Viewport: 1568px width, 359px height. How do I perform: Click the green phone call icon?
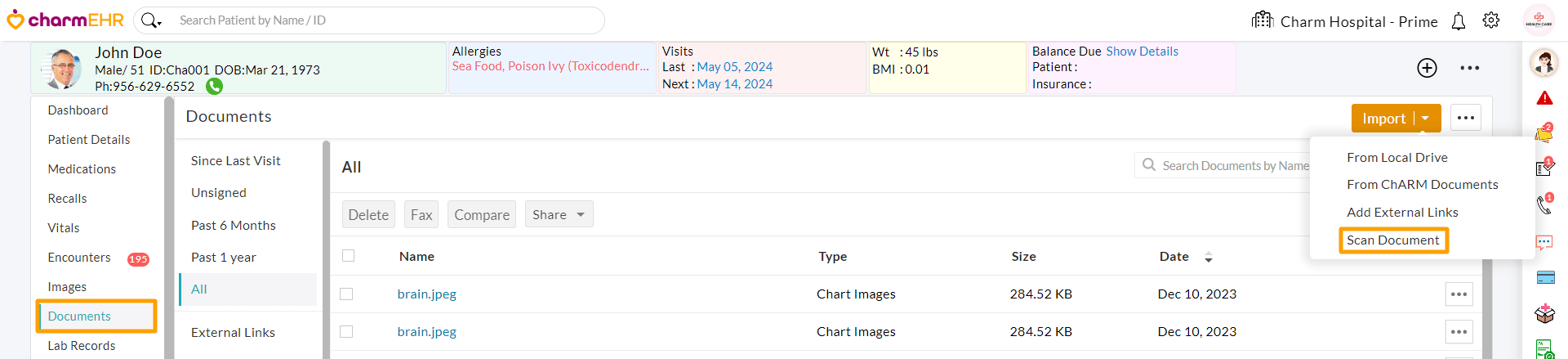click(x=215, y=86)
